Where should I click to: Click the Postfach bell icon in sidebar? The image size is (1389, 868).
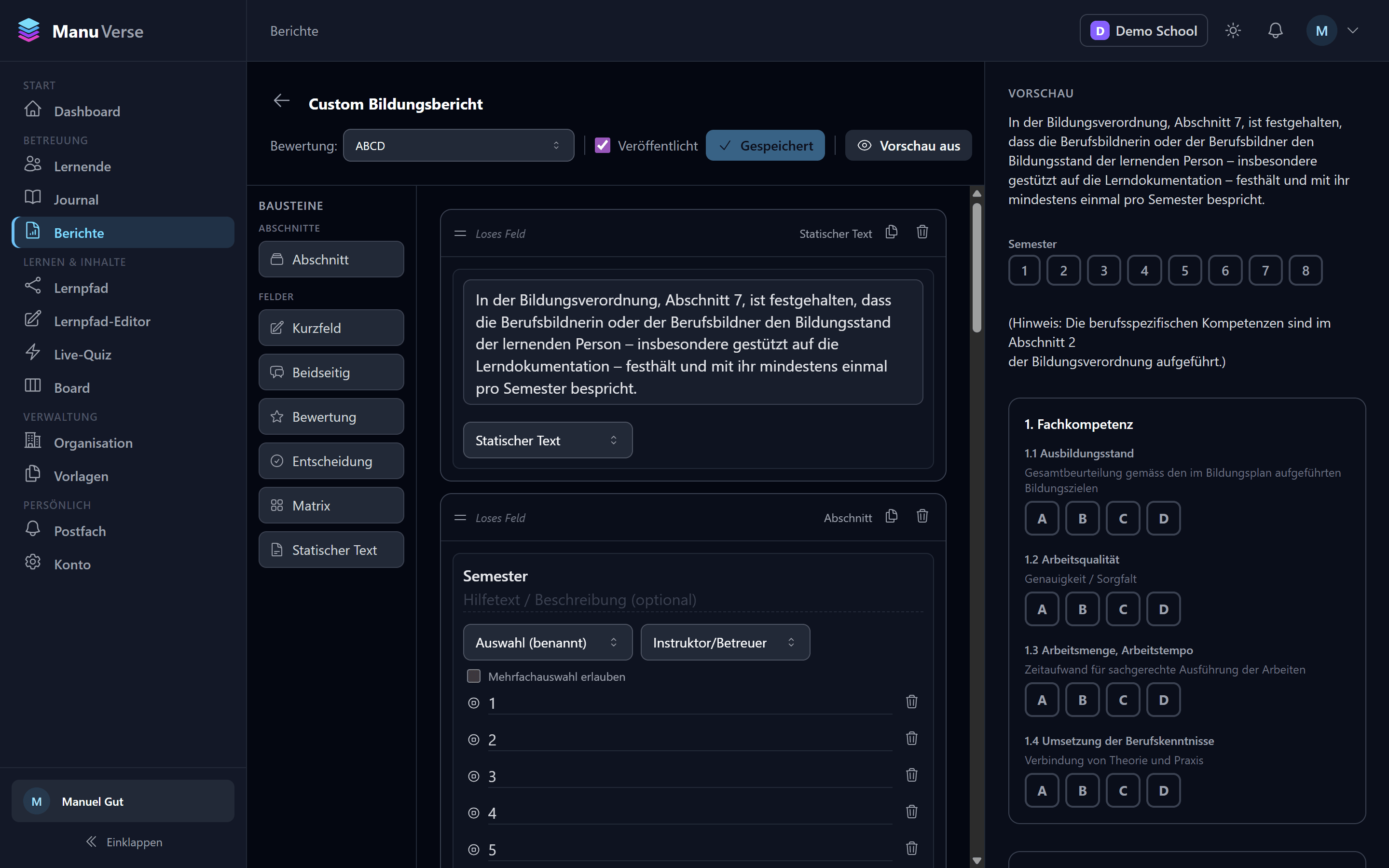[33, 529]
